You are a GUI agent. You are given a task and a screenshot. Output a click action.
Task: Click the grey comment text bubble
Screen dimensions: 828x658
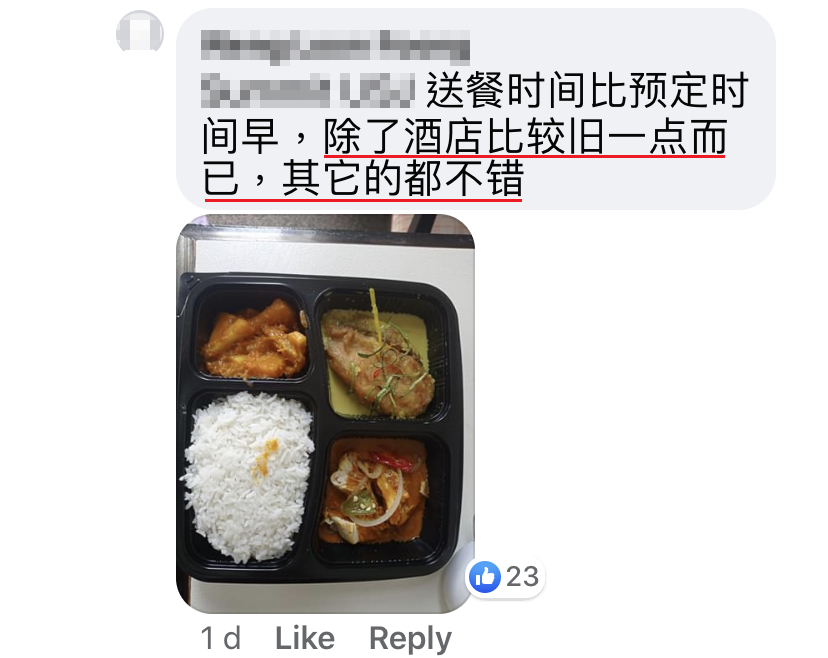(x=476, y=109)
